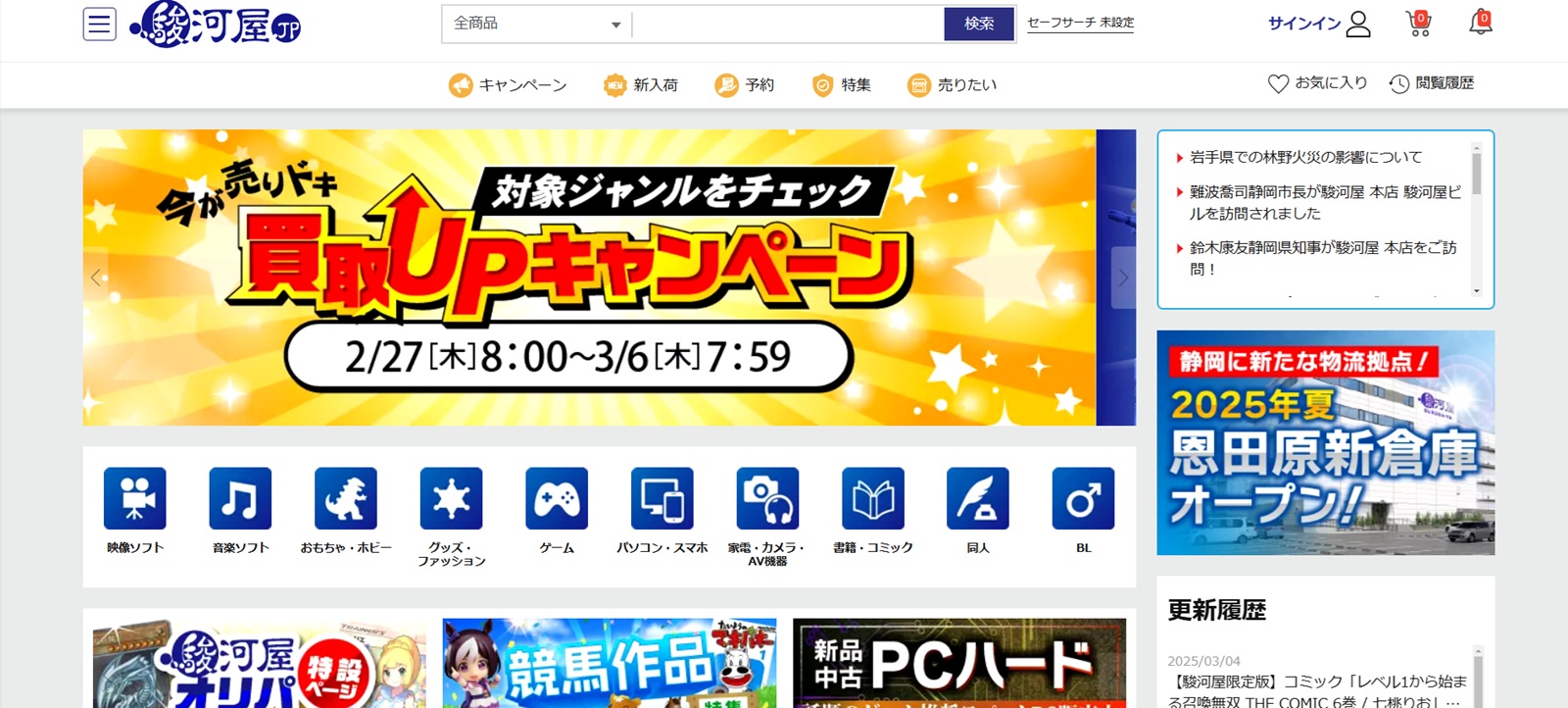Viewport: 1568px width, 708px height.
Task: Click inside the search text field
Action: pos(788,24)
